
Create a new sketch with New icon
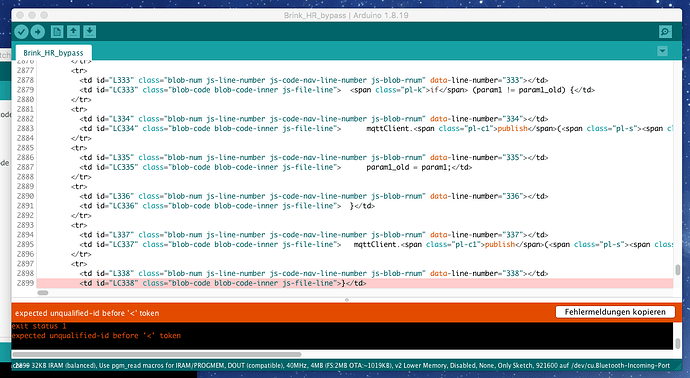57,32
